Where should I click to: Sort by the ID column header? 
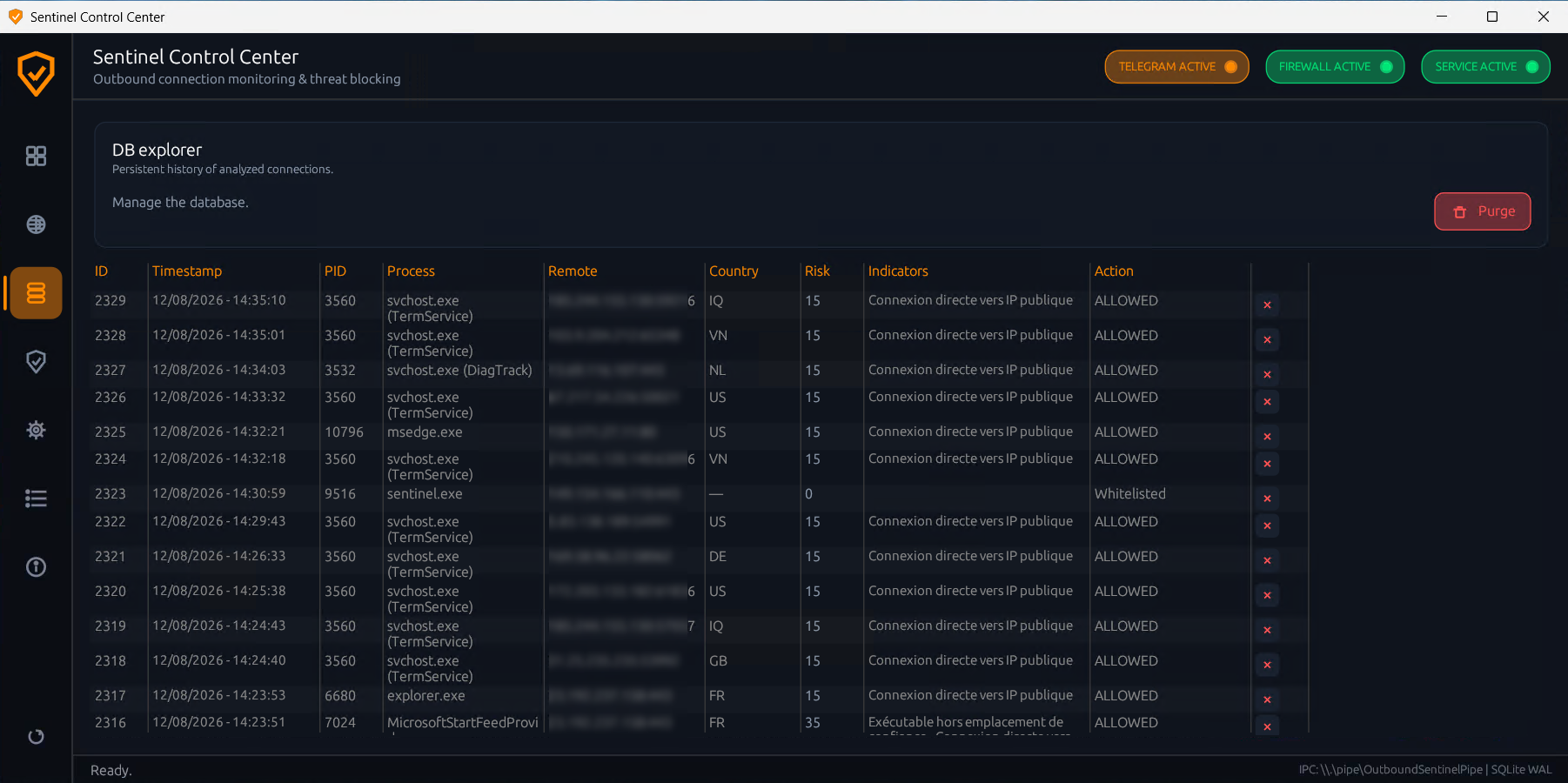[101, 271]
